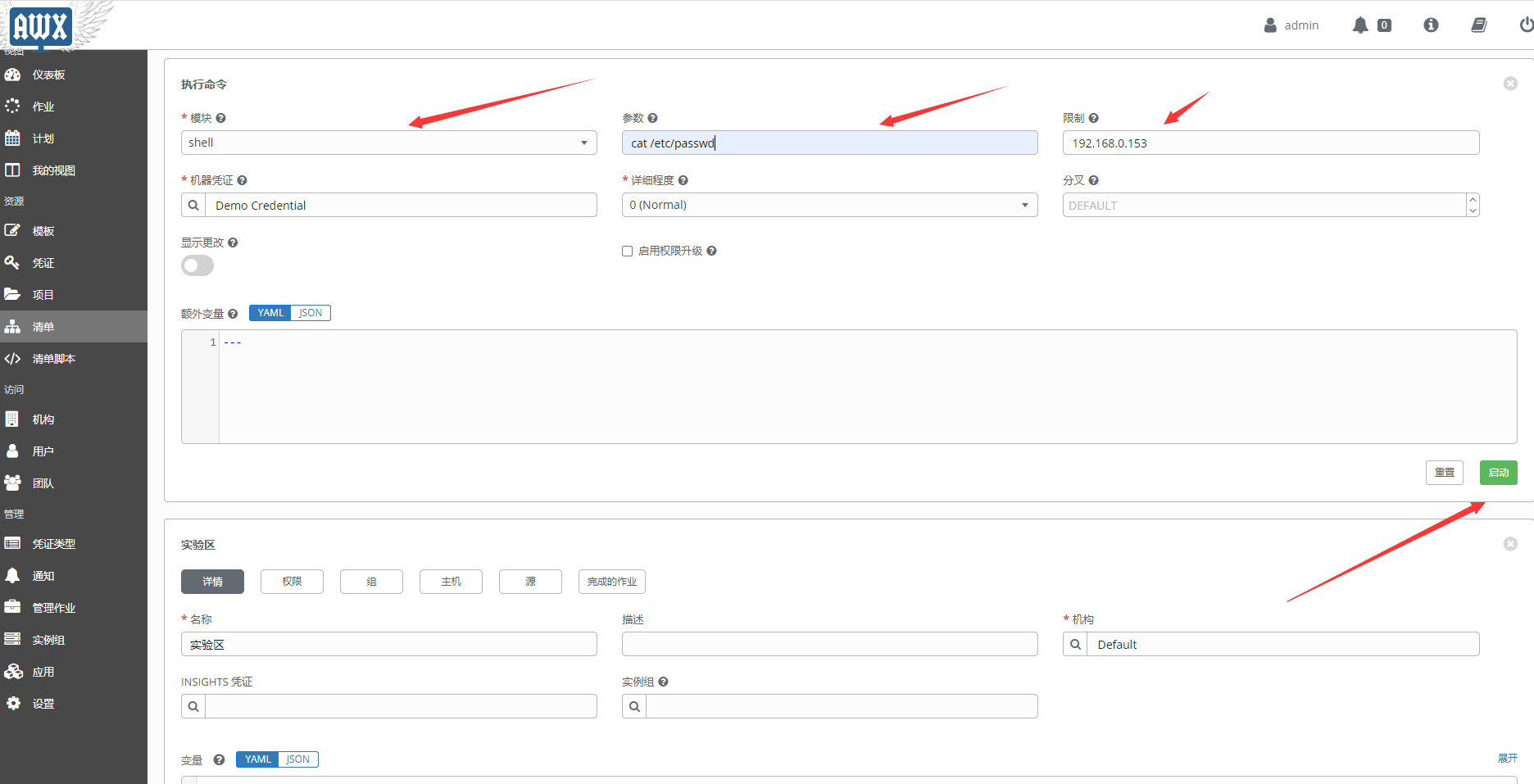Open the 机构 organization lookup search
The image size is (1534, 784).
(x=1075, y=644)
